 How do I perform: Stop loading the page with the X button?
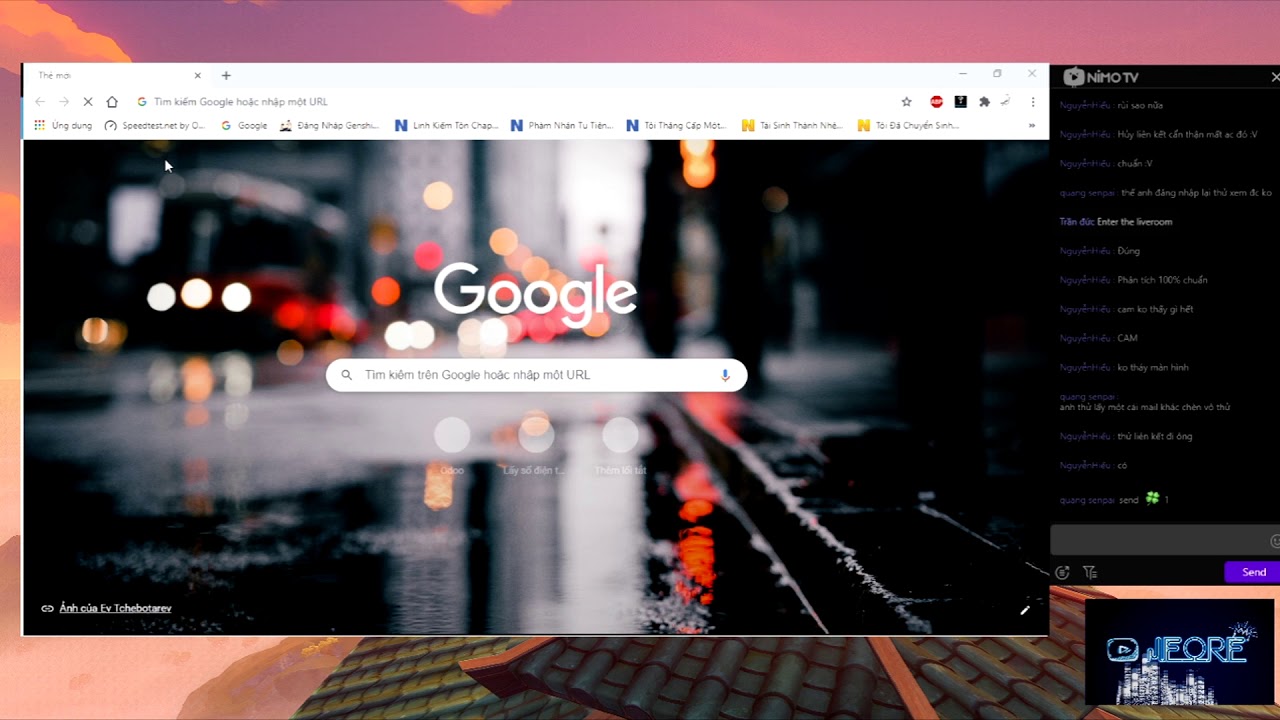(x=88, y=102)
